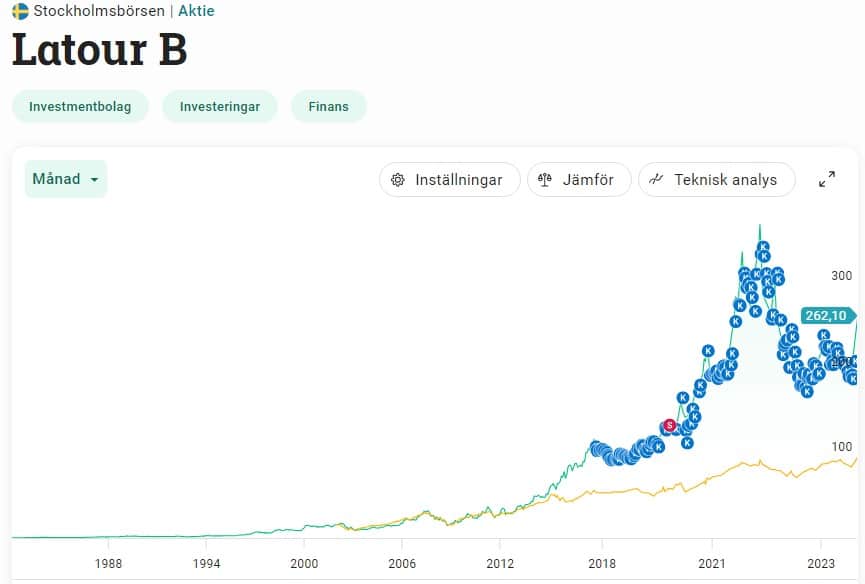Select the Investmentbolag tag

[80, 106]
